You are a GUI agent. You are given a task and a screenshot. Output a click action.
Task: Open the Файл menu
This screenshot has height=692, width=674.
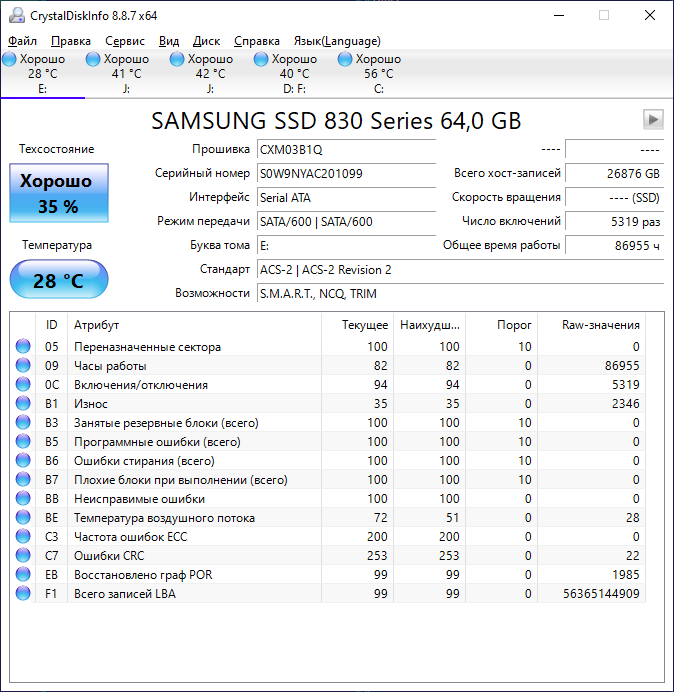pos(23,41)
